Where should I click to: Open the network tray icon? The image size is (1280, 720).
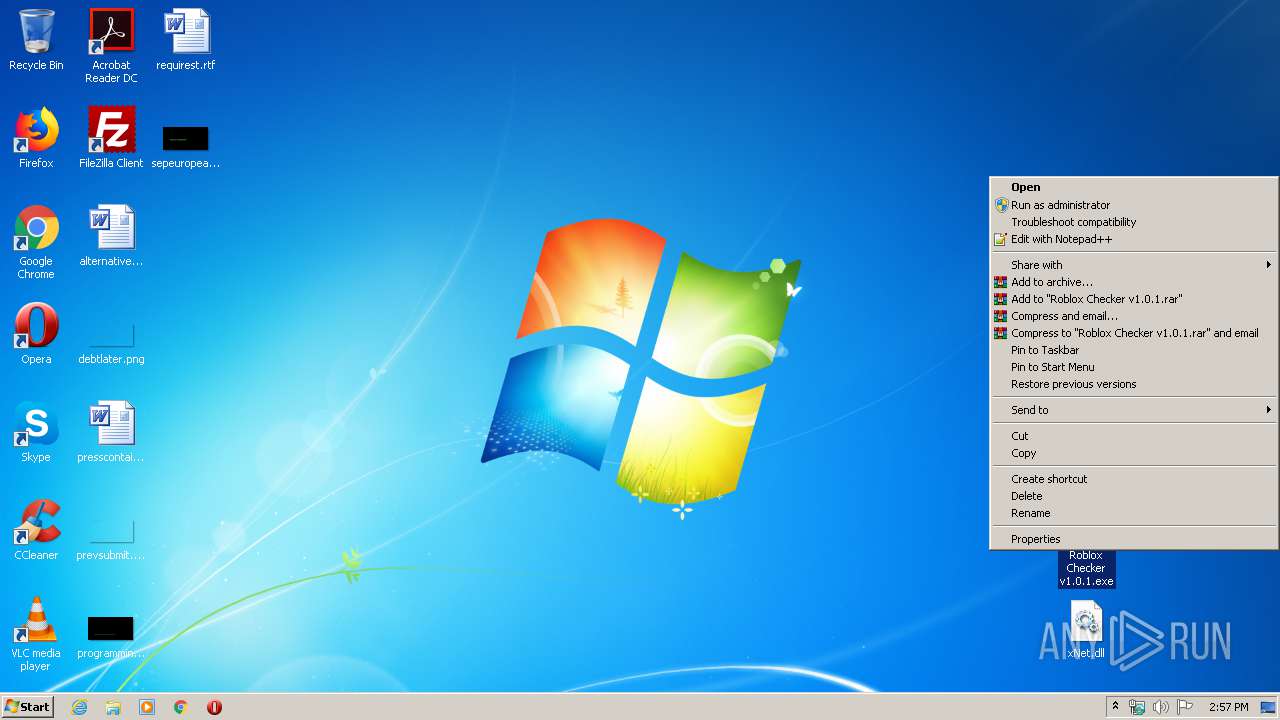tap(1137, 707)
